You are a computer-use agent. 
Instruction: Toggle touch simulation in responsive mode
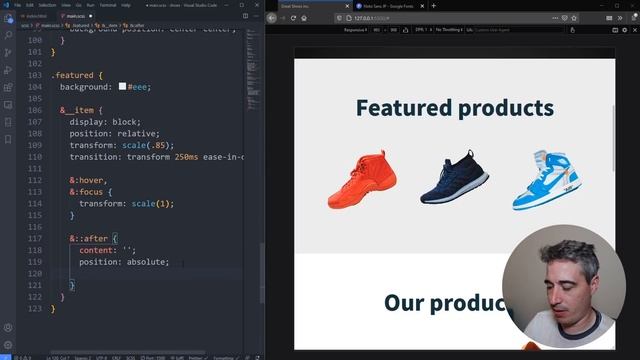(x=573, y=30)
